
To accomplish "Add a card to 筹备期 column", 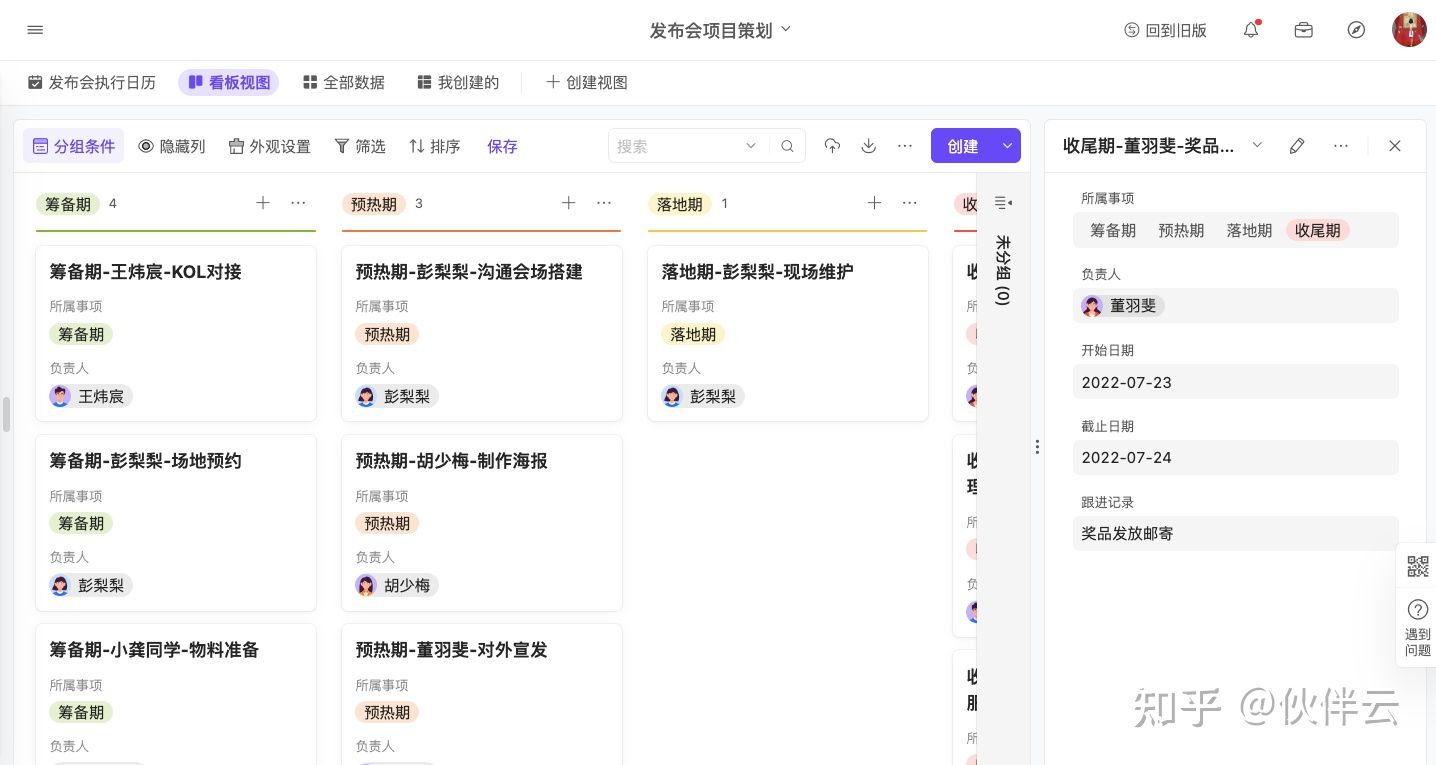I will pyautogui.click(x=263, y=203).
